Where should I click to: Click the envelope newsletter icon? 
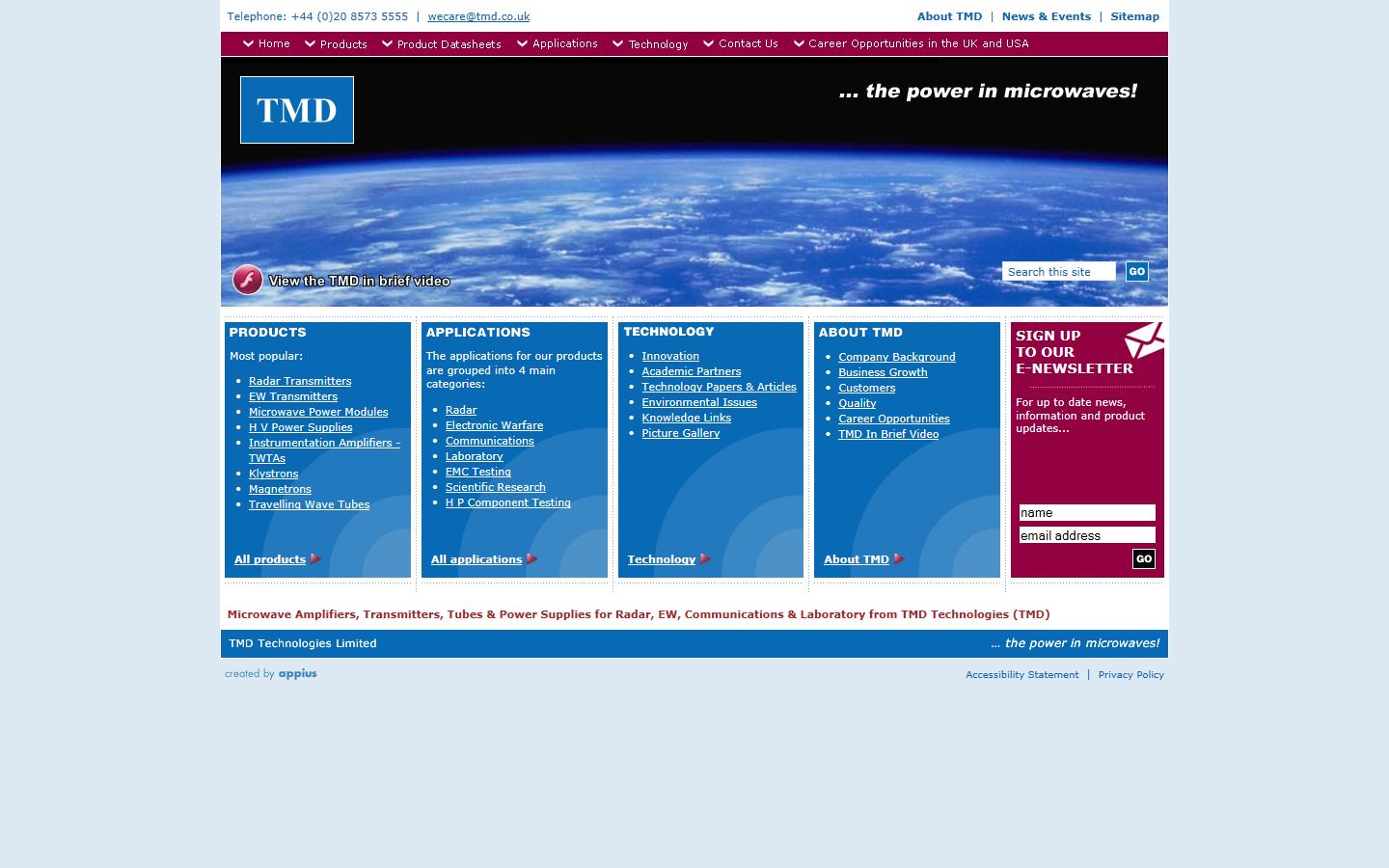point(1144,340)
